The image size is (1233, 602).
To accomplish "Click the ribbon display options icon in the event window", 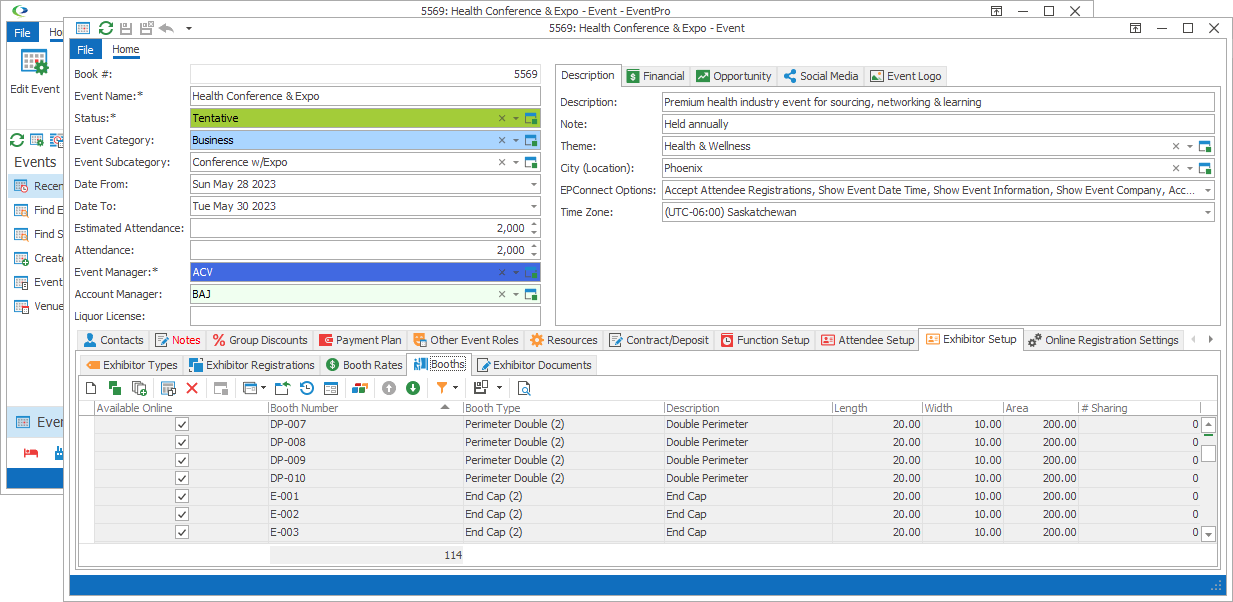I will tap(1133, 28).
